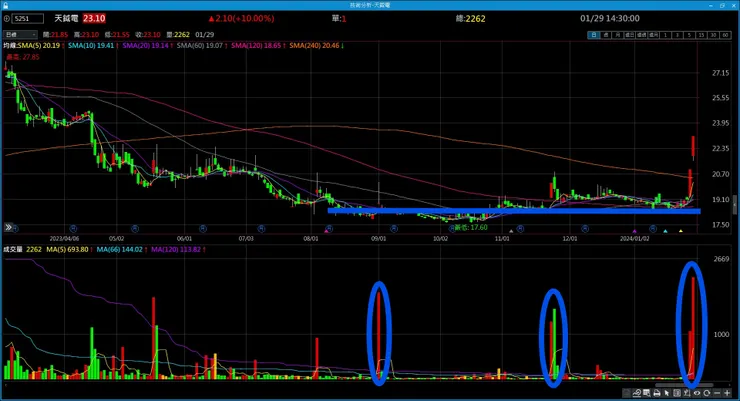Open the data table lookup icon
Viewport: 740px width, 401px height.
coord(647,393)
